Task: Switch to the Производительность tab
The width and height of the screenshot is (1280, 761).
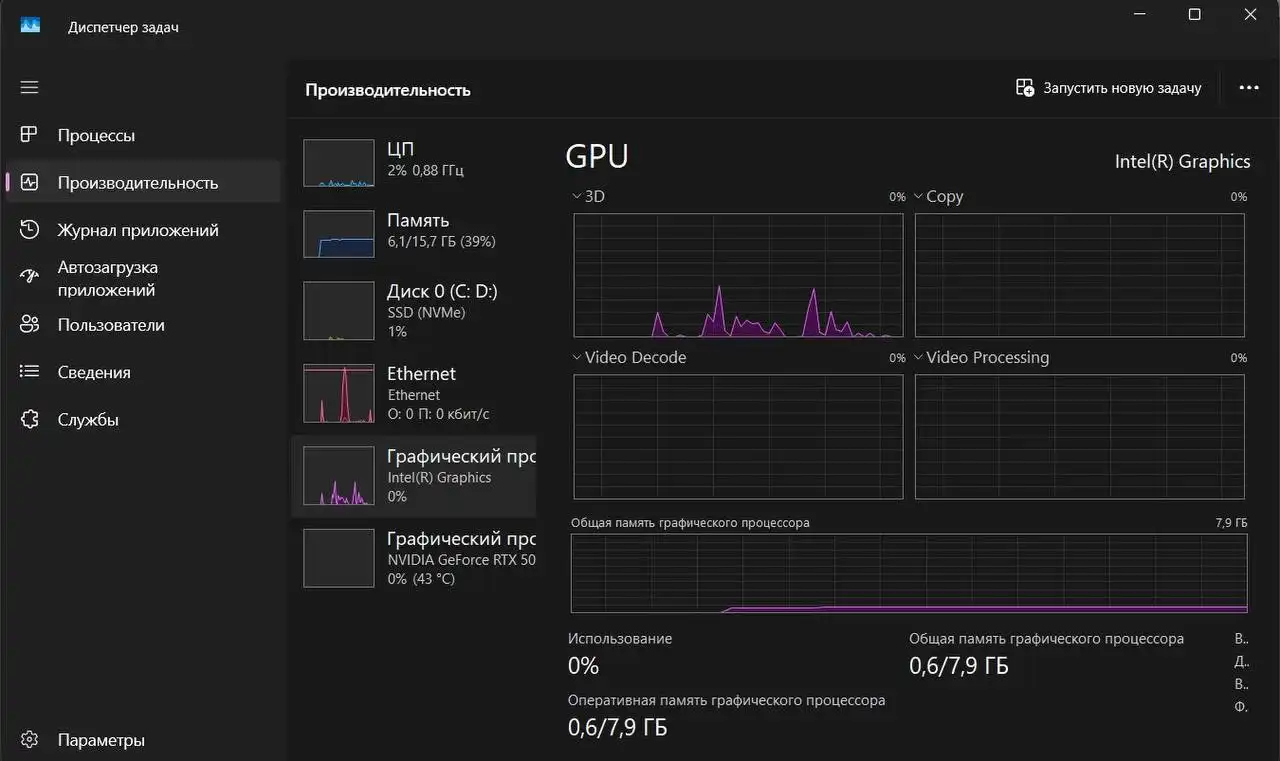Action: [137, 183]
